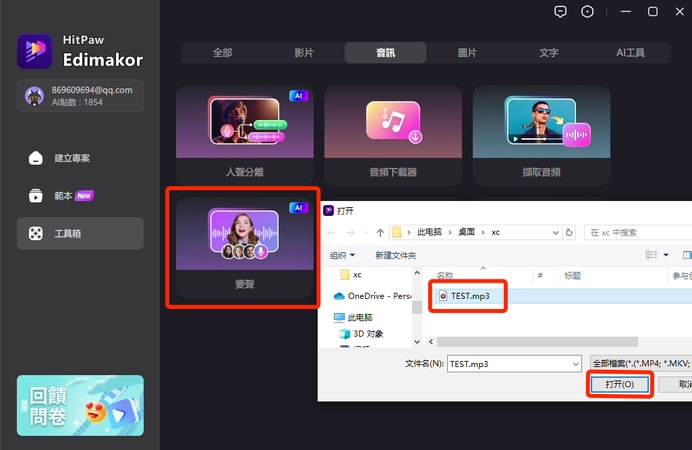692x450 pixels.
Task: Click the 打开(O) button
Action: pos(620,384)
